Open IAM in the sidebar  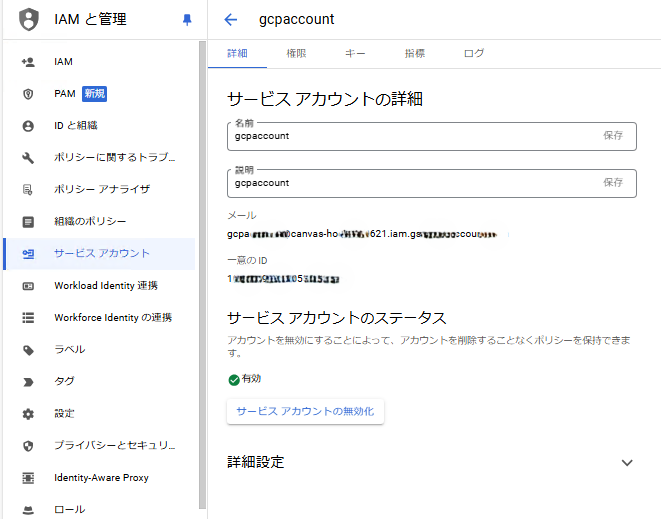tap(99, 62)
